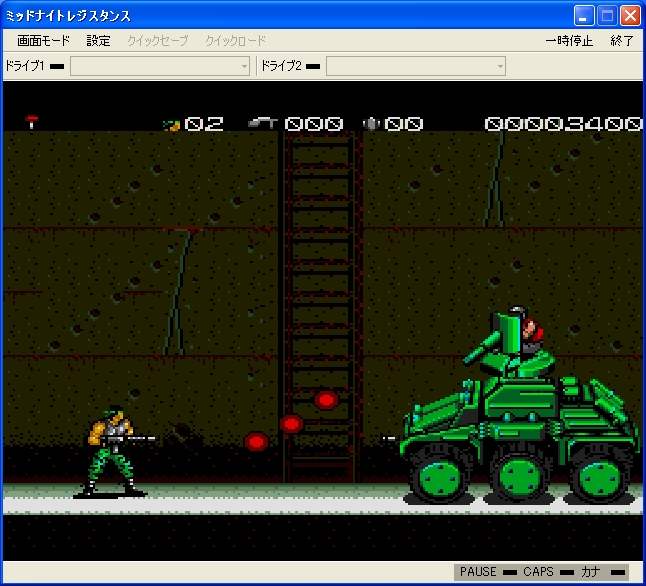This screenshot has height=586, width=646.
Task: Click the greyed クイックセーブ menu item
Action: pos(157,40)
